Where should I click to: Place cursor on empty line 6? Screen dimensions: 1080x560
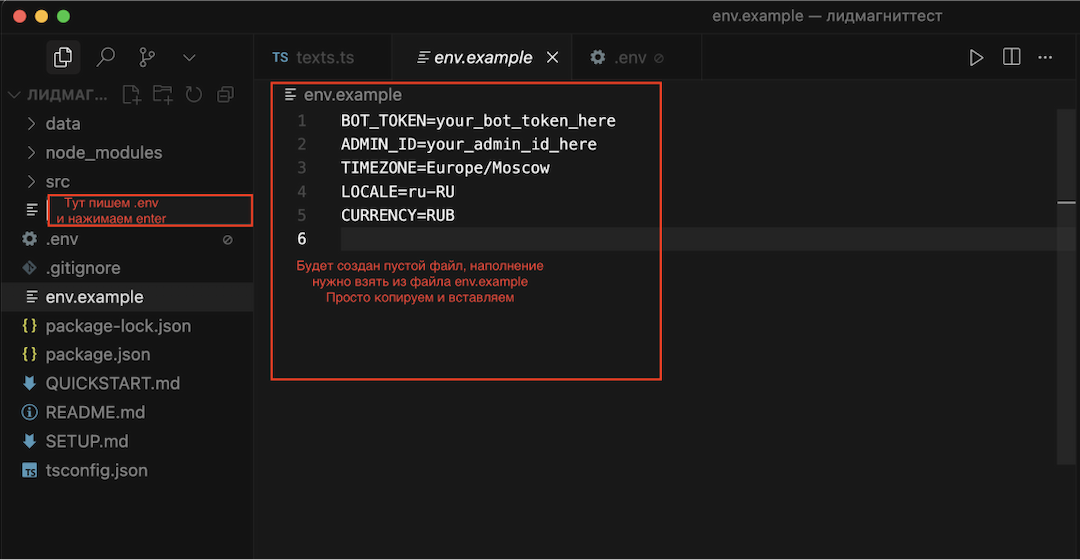click(x=600, y=239)
